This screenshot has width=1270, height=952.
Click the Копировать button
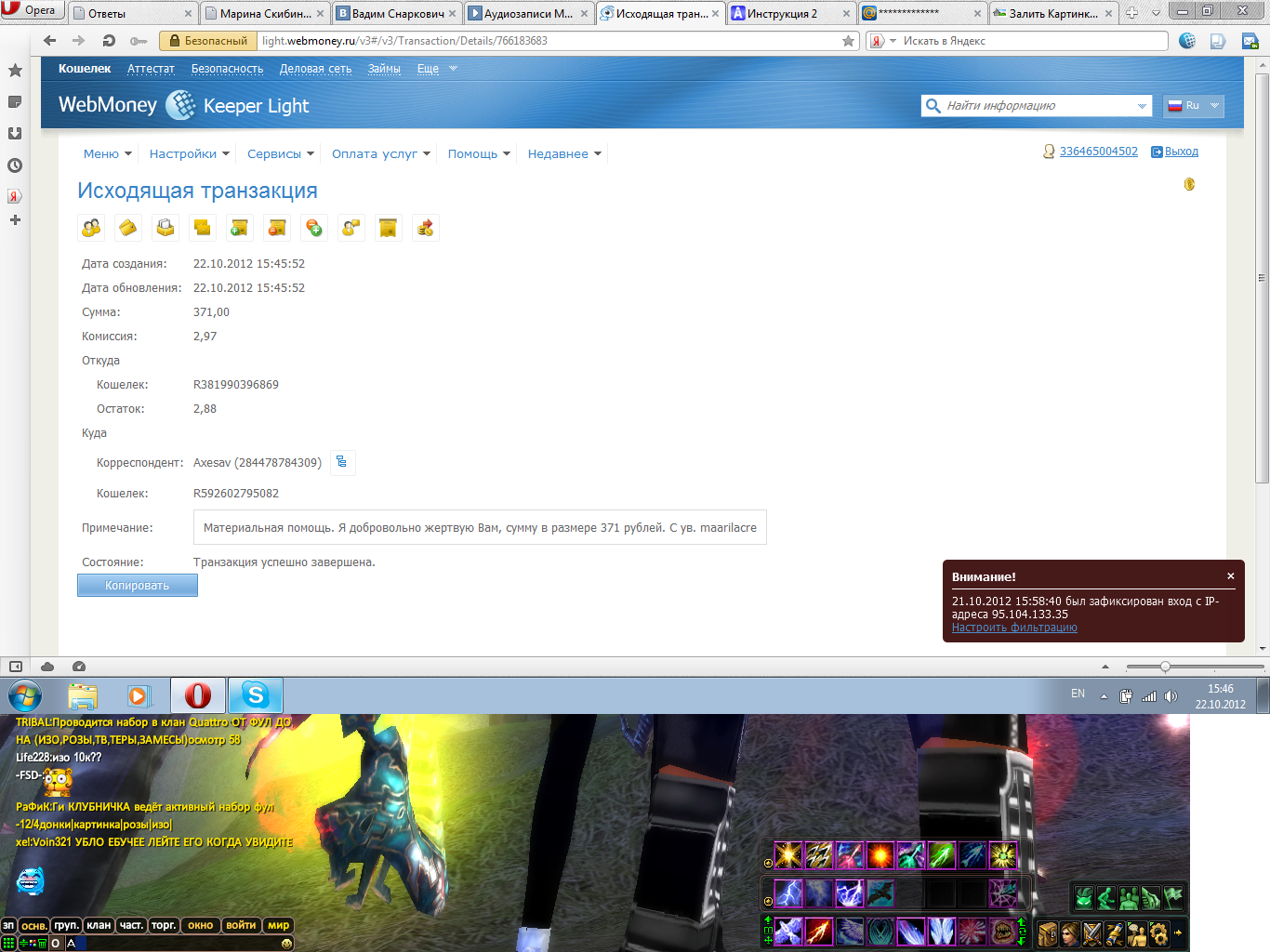click(x=138, y=585)
